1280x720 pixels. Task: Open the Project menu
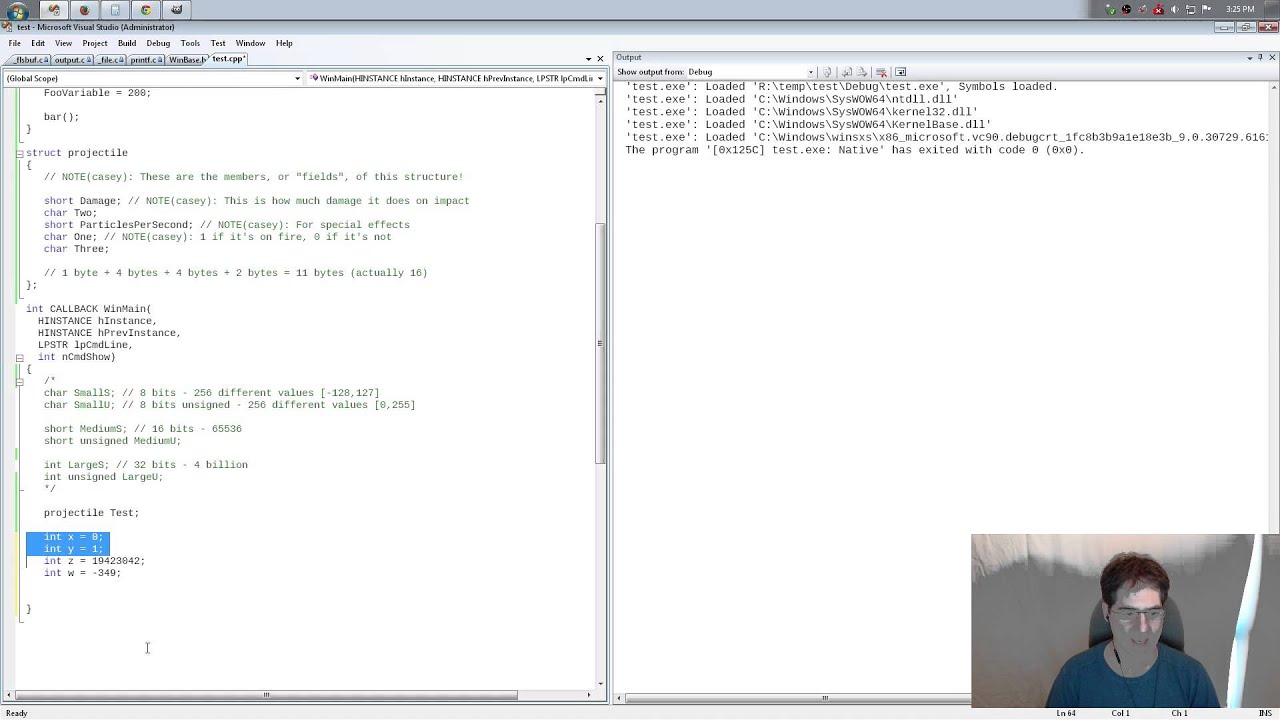(x=95, y=43)
